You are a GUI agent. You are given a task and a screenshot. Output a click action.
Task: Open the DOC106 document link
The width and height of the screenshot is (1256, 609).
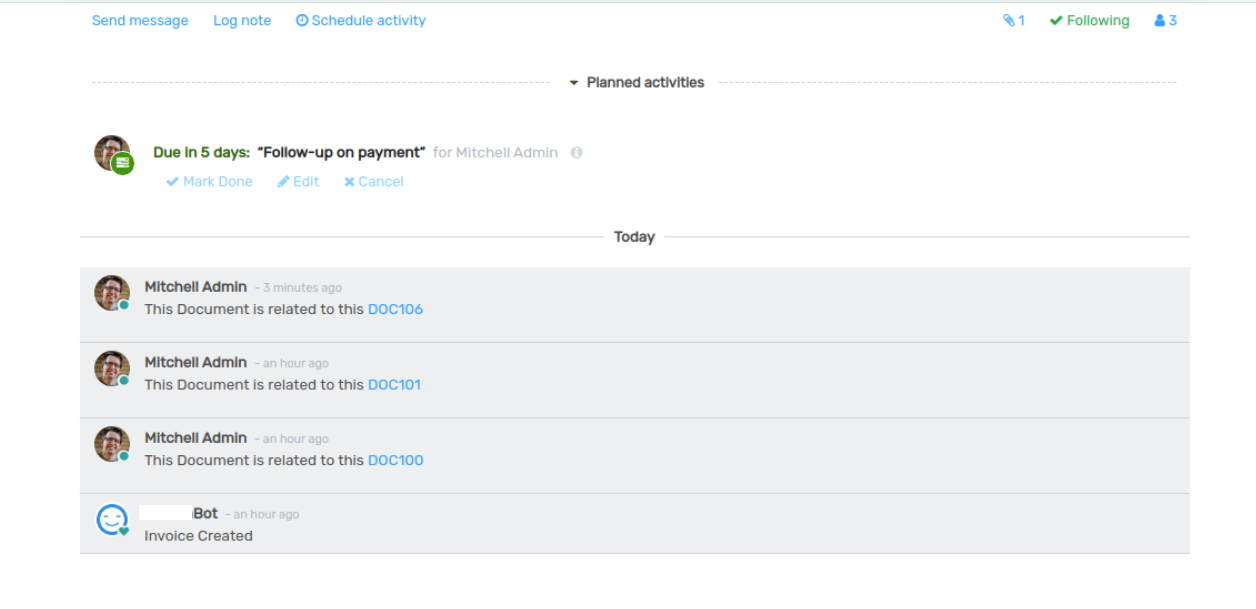click(395, 310)
